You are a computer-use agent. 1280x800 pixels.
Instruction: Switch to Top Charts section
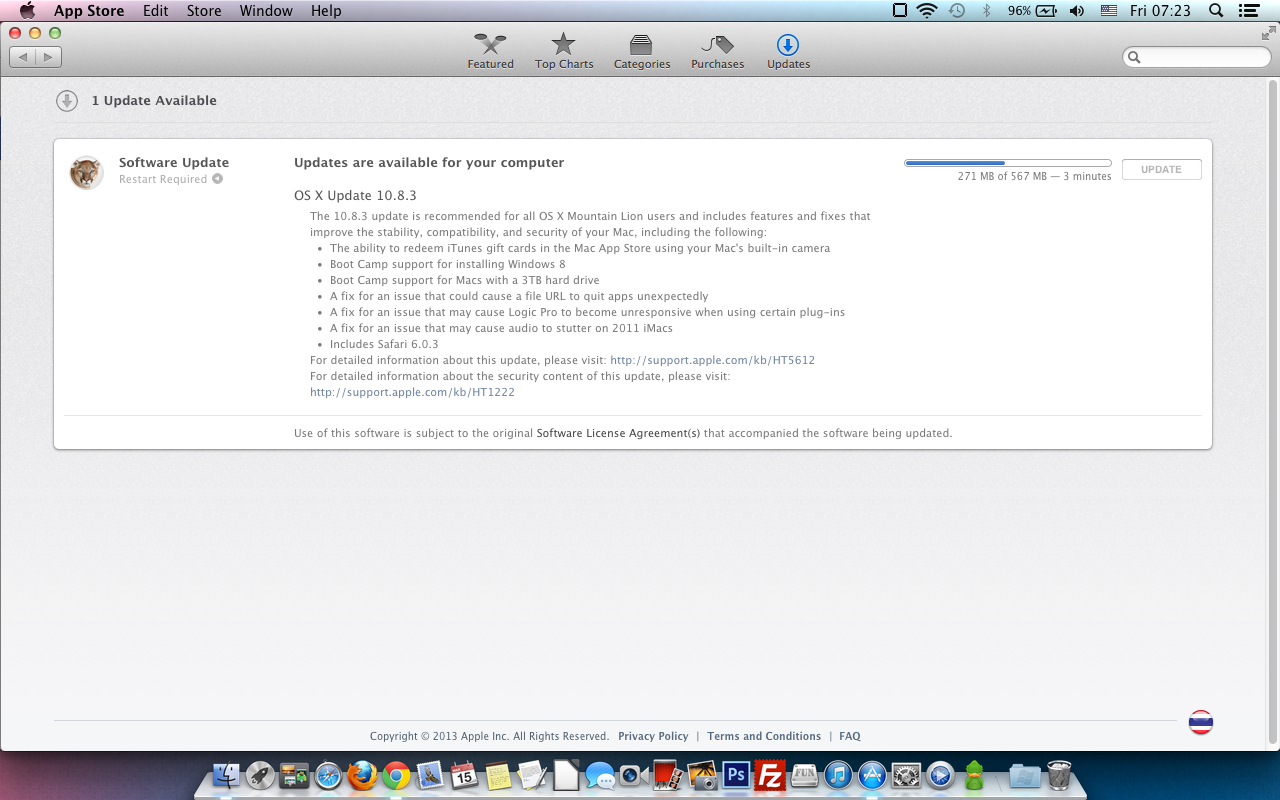pyautogui.click(x=564, y=51)
